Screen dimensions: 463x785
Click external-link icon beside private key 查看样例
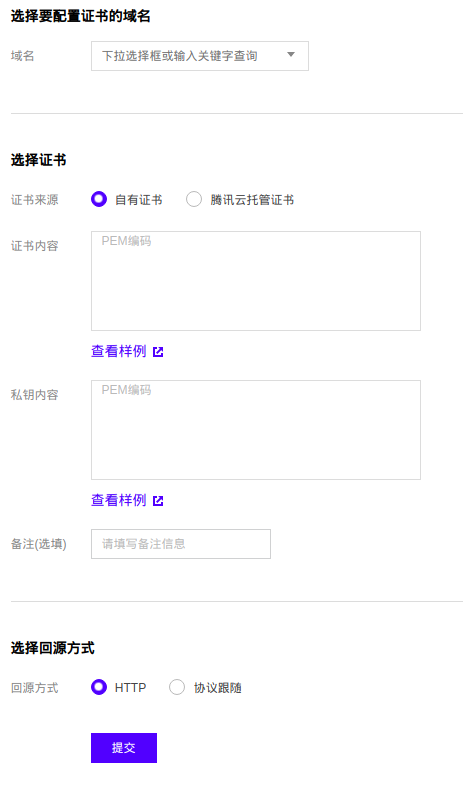click(x=158, y=501)
